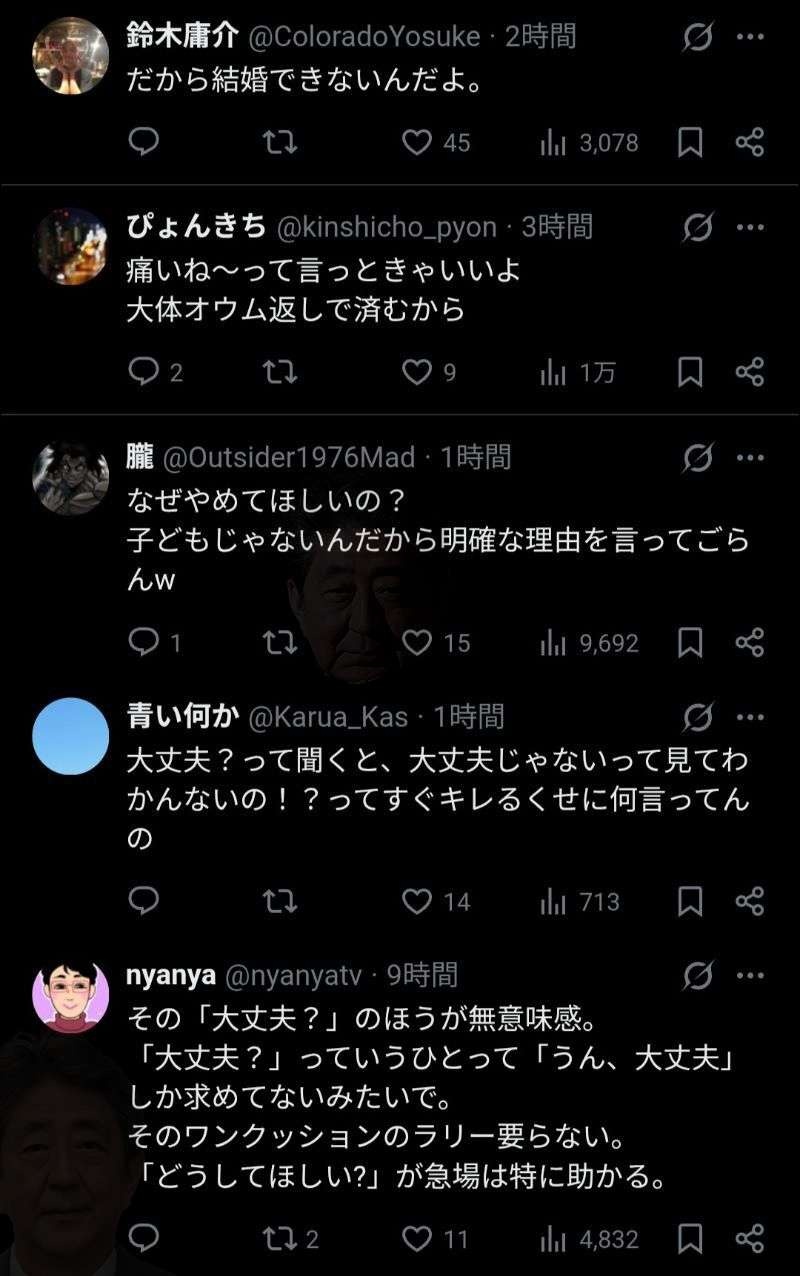Expand more options on nyanya's tweet
Viewport: 800px width, 1276px height.
click(750, 975)
